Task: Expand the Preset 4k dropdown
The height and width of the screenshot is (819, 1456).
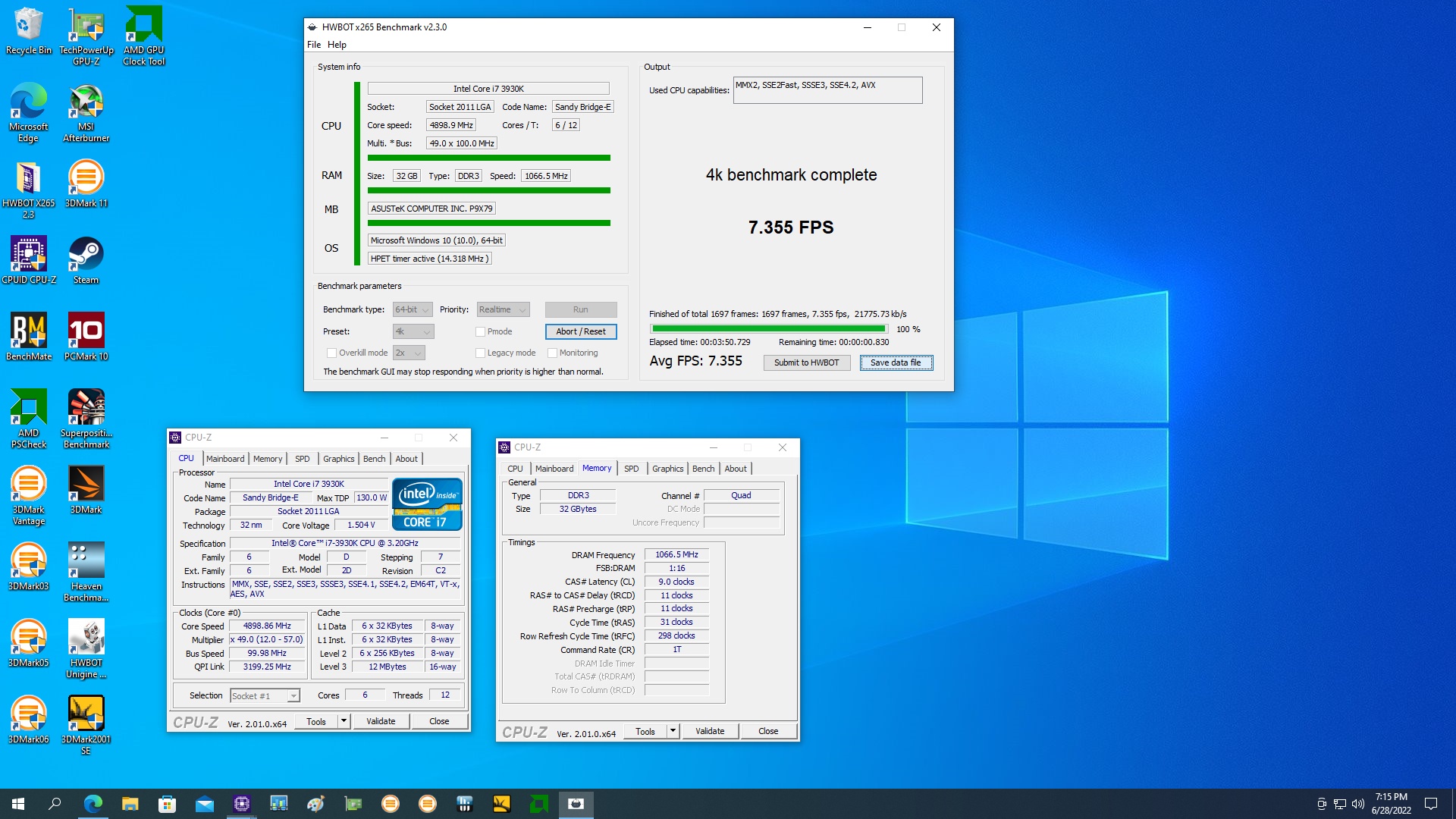Action: 413,331
